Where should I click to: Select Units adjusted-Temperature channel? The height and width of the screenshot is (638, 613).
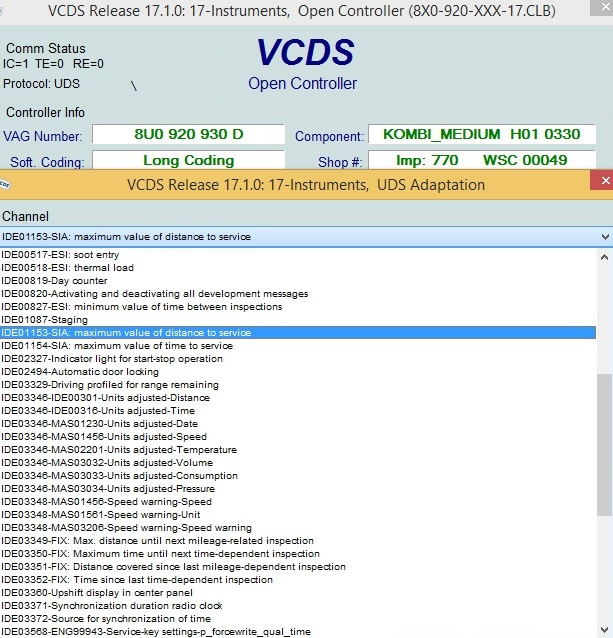coord(298,450)
